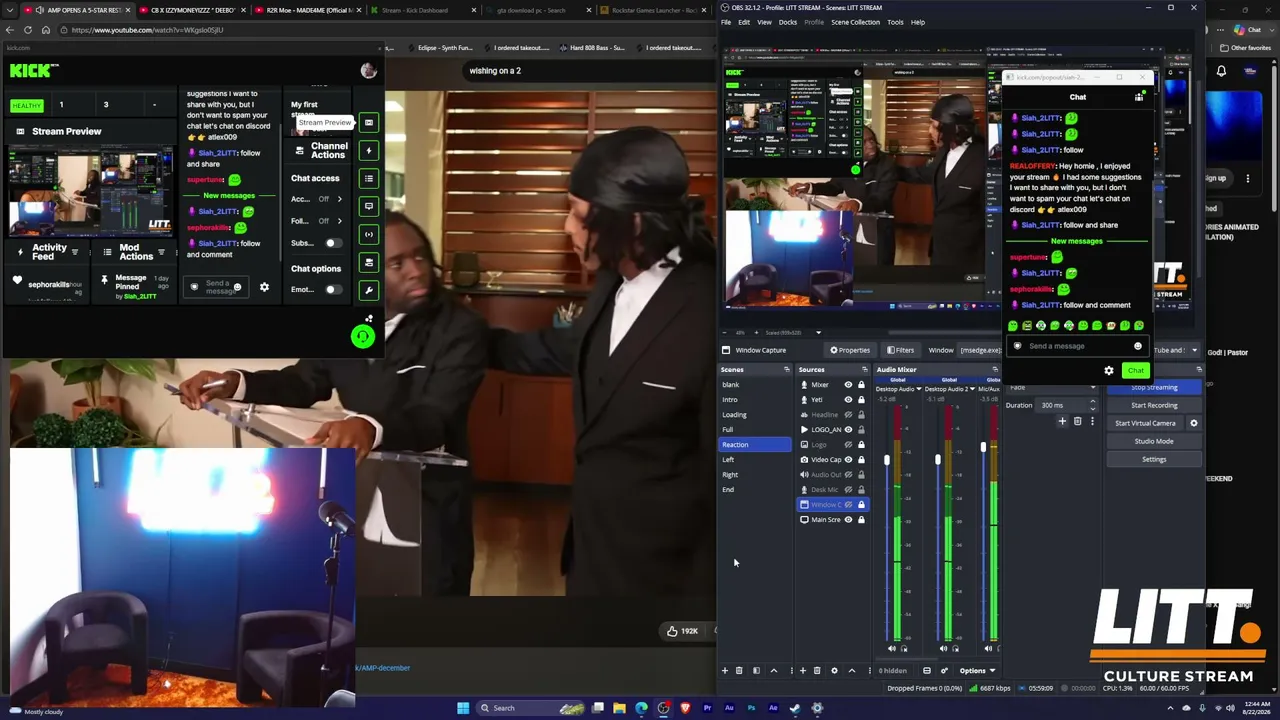Click green Chat send button
Screen dimensions: 1280x720
coord(1135,371)
